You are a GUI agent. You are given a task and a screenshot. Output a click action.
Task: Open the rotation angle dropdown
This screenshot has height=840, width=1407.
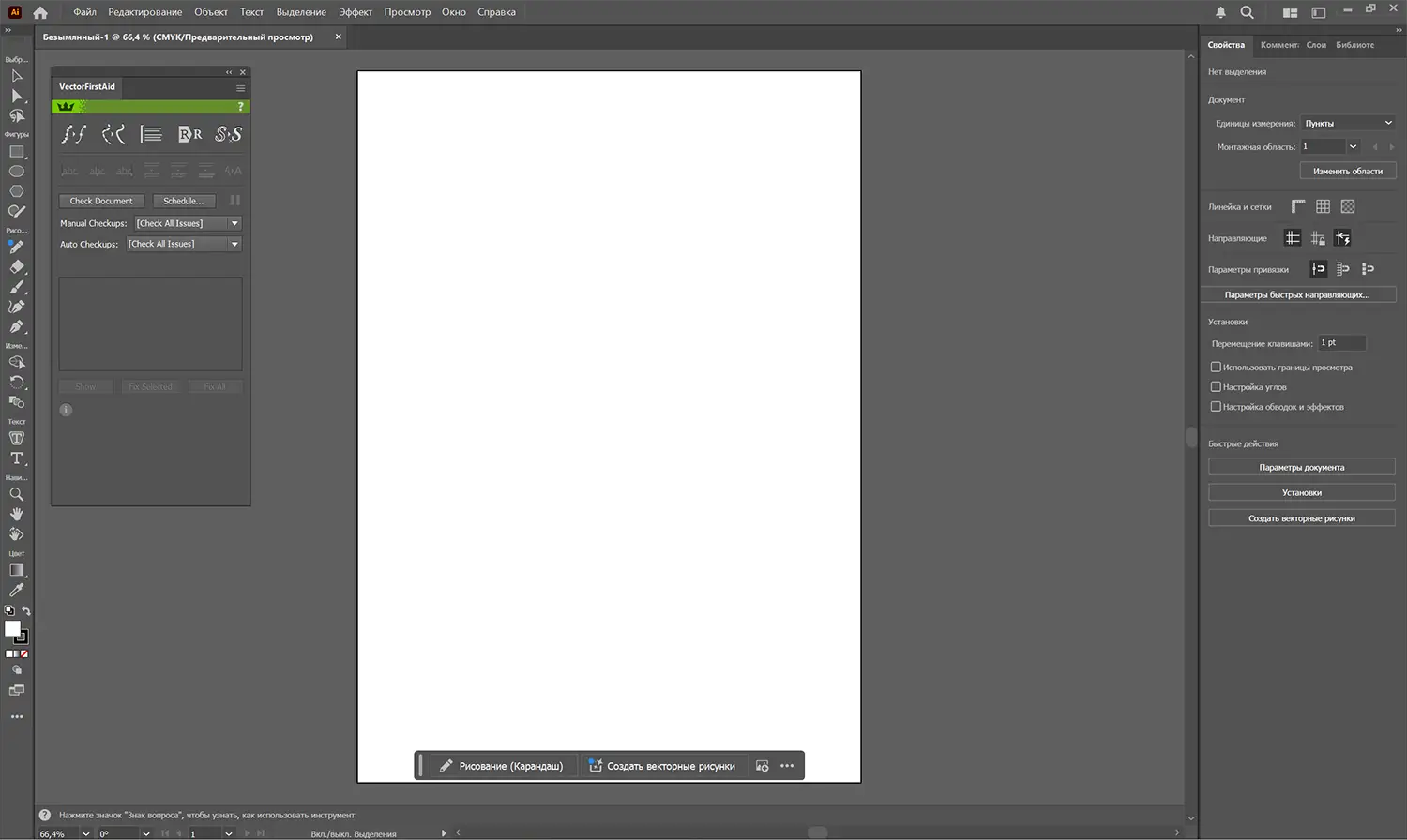(146, 833)
